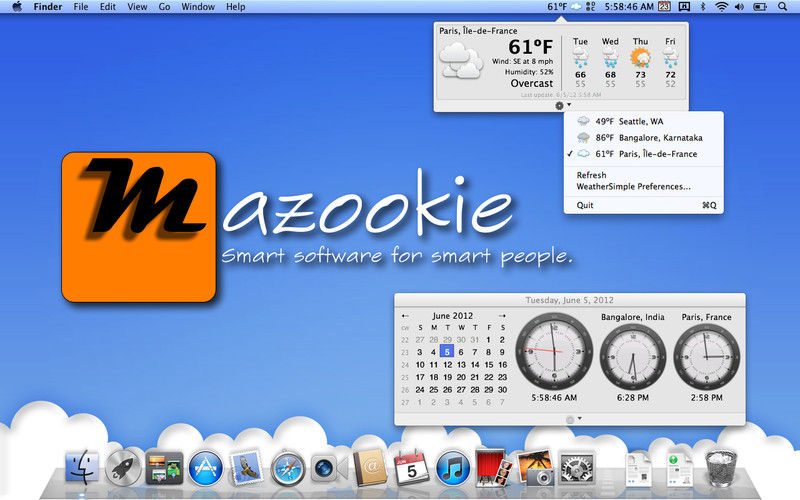Open Photo Booth in the dock

point(493,467)
